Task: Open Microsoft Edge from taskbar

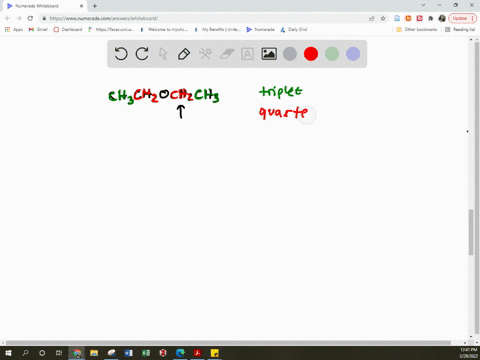Action: (180, 353)
